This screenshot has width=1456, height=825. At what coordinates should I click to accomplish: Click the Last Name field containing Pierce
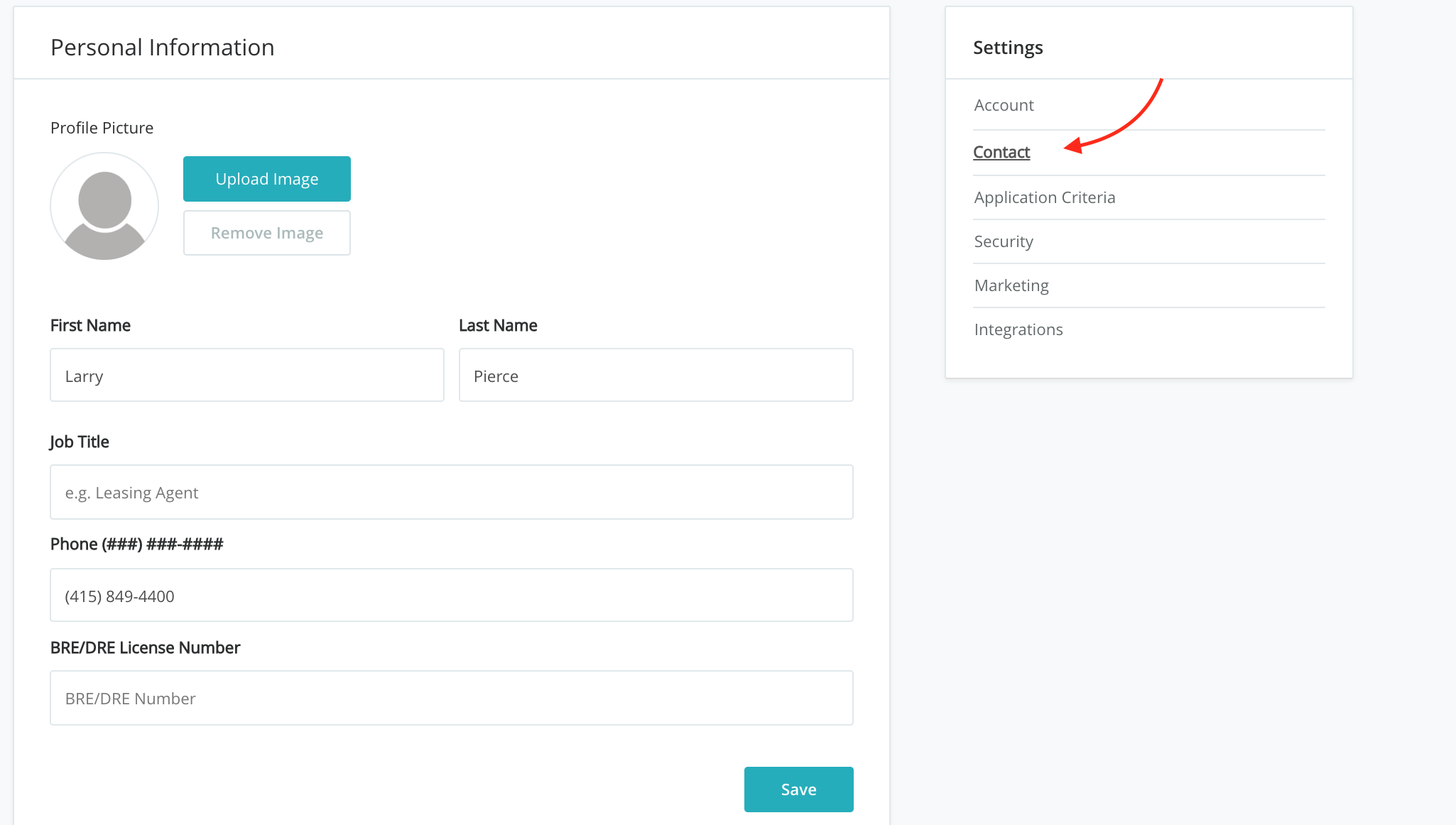point(655,376)
